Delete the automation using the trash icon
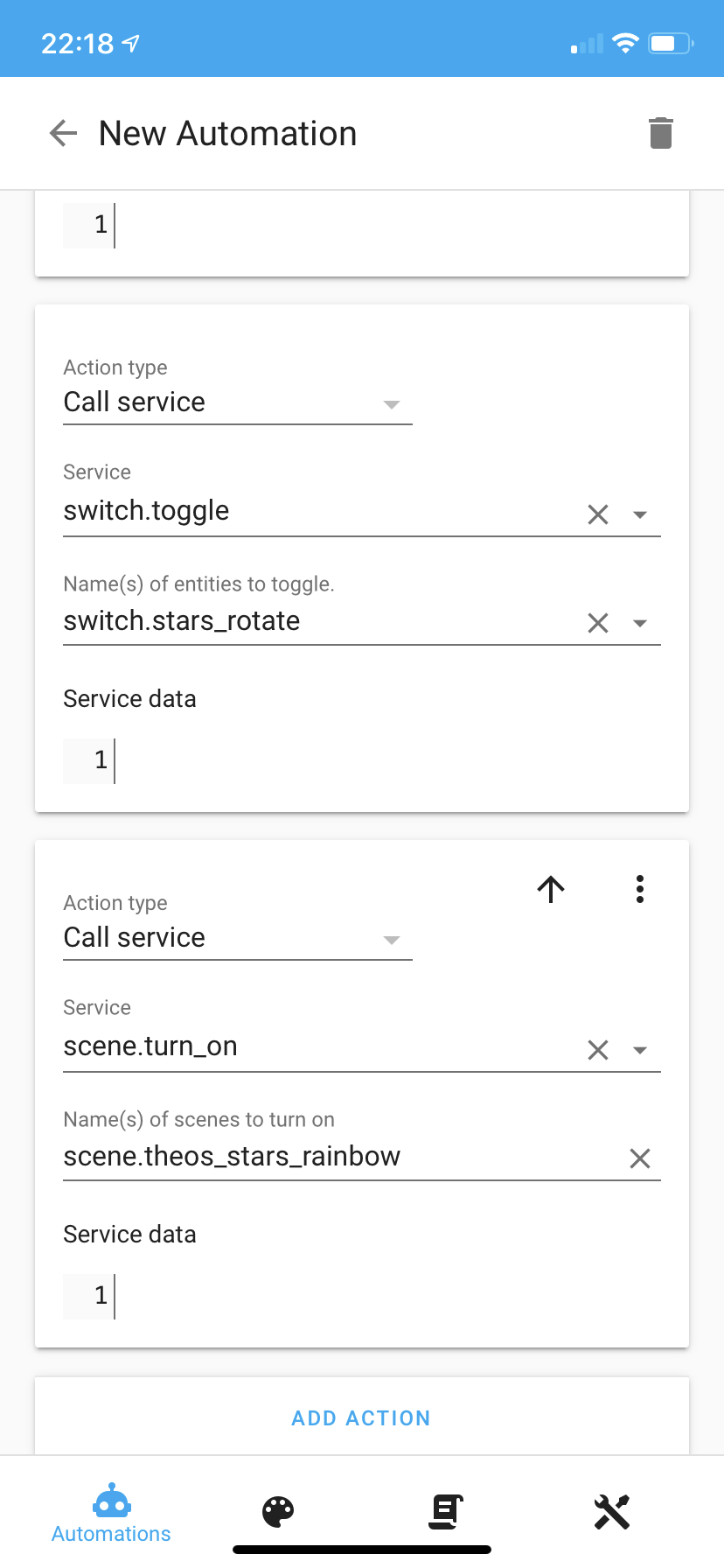The width and height of the screenshot is (724, 1568). click(662, 133)
